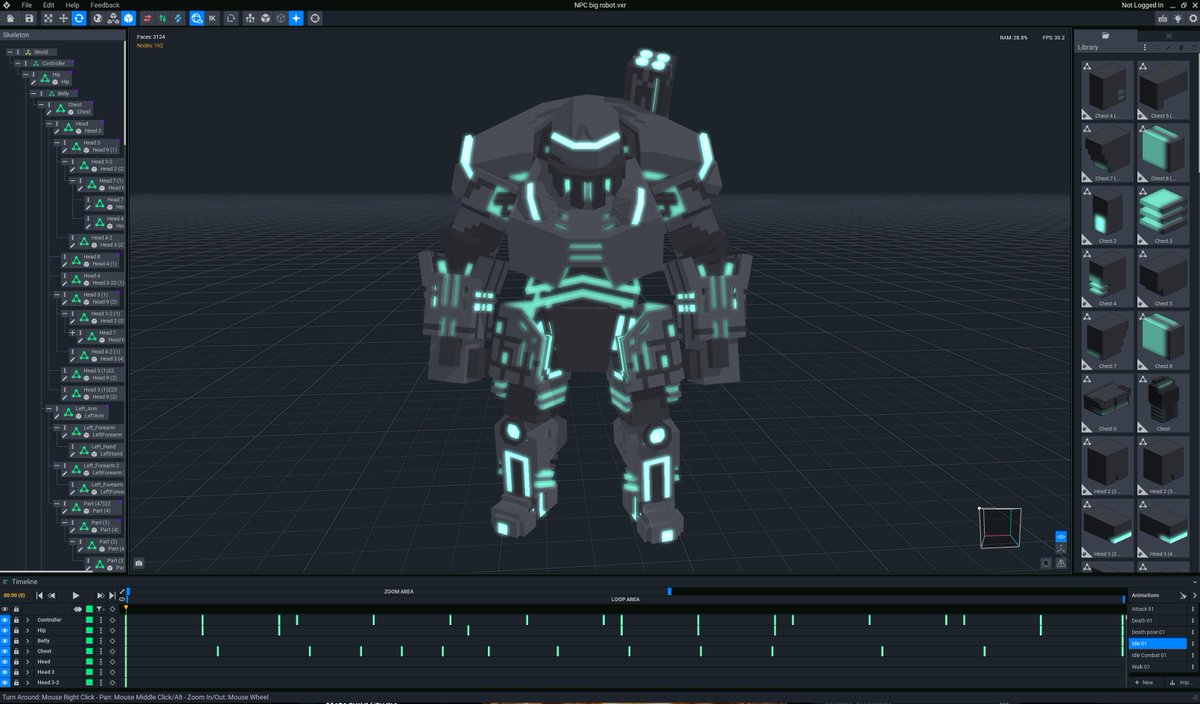The image size is (1200, 704).
Task: Click the timeline filter funnel icon
Action: tap(100, 609)
